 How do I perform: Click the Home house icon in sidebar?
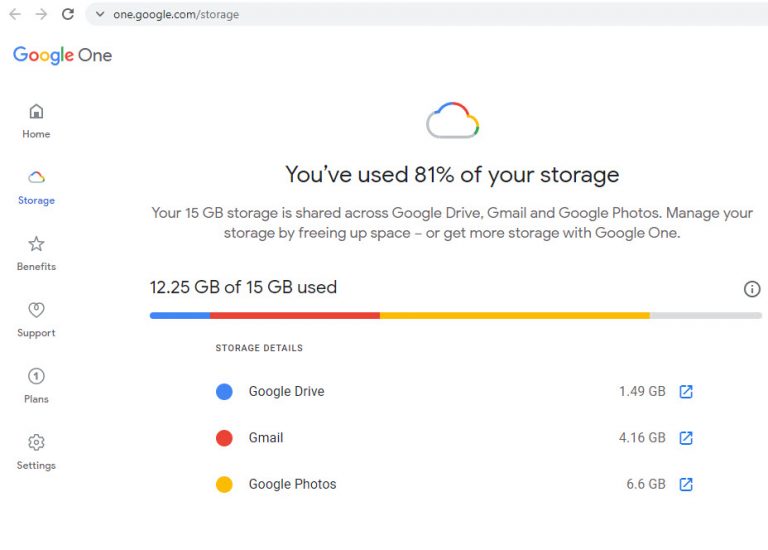click(36, 112)
